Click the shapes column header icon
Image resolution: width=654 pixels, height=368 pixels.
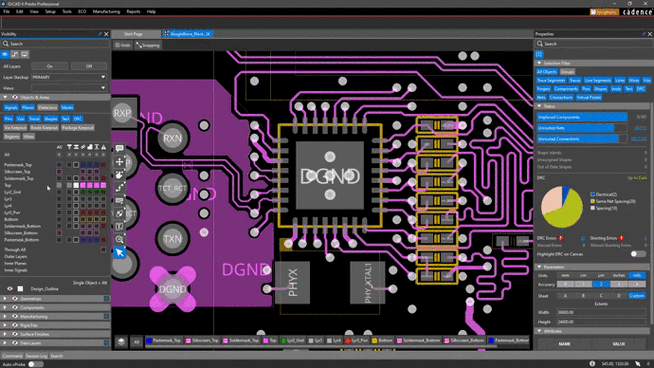(90, 147)
